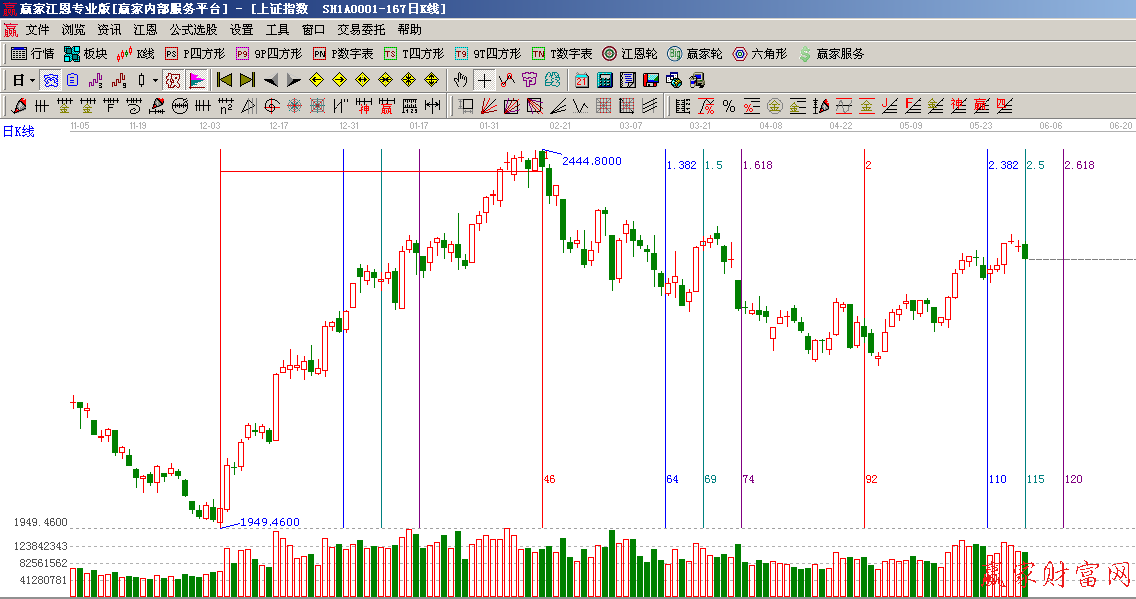Click the floppy disk save icon

point(650,80)
